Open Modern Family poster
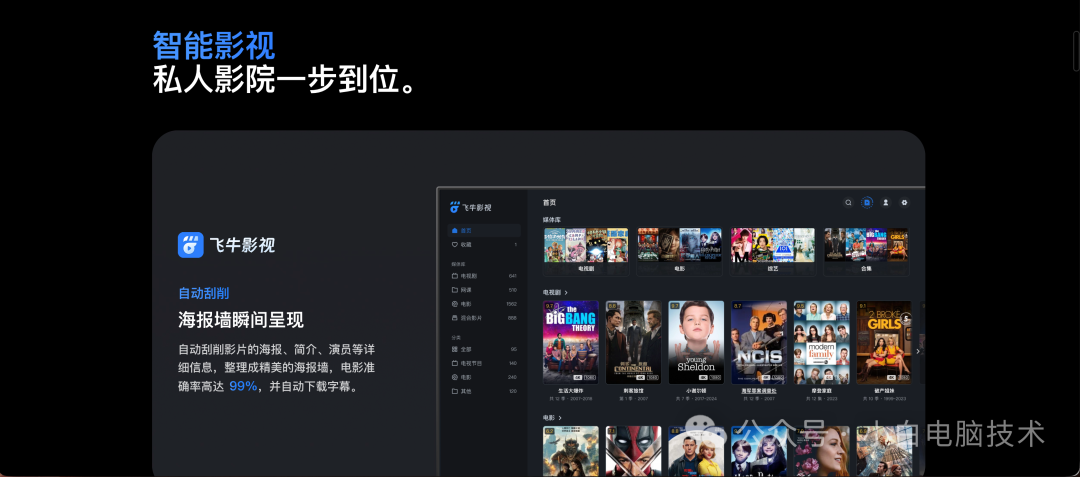The width and height of the screenshot is (1080, 477). (x=821, y=342)
